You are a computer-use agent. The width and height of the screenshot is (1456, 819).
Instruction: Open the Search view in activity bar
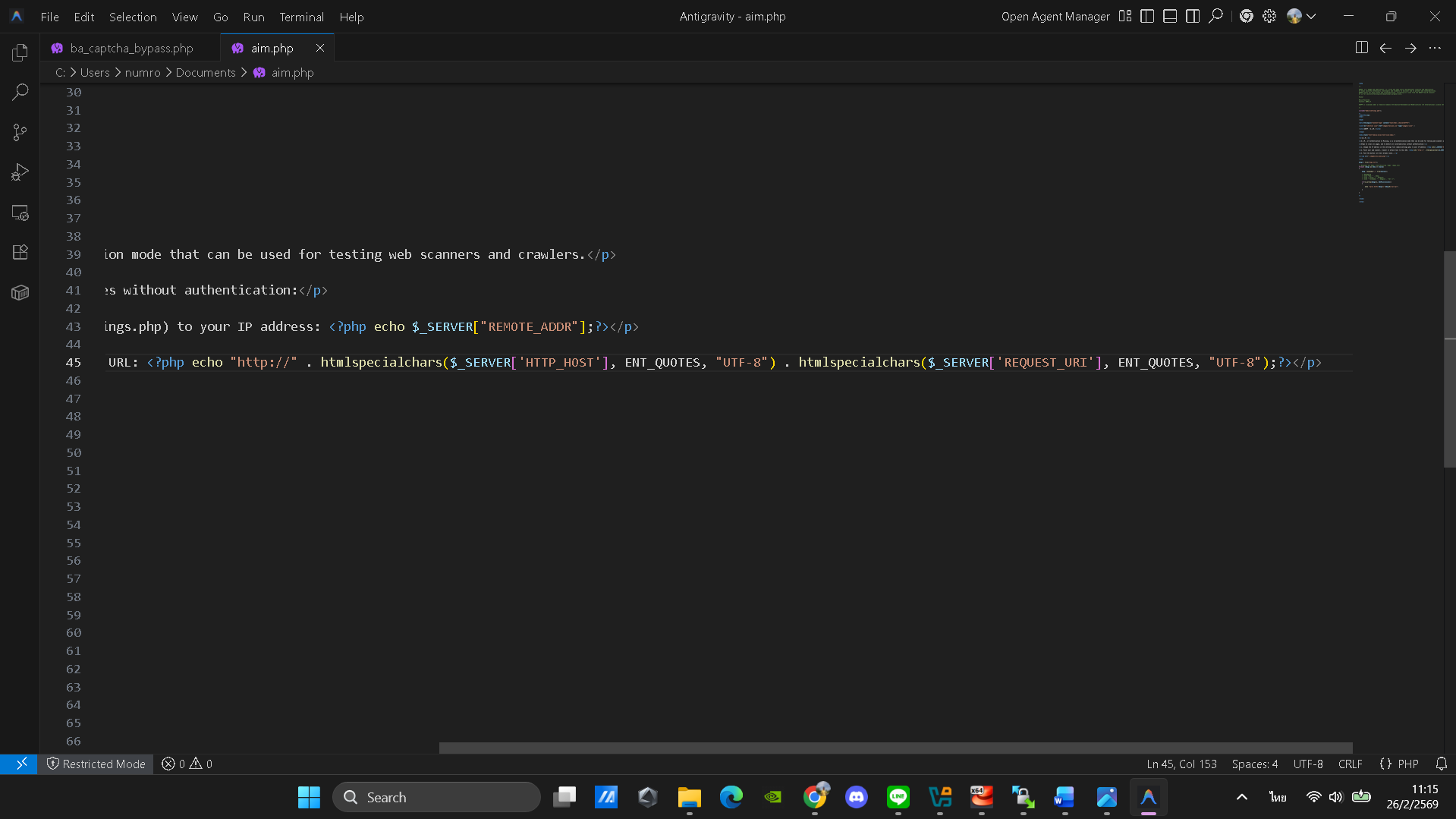point(20,93)
